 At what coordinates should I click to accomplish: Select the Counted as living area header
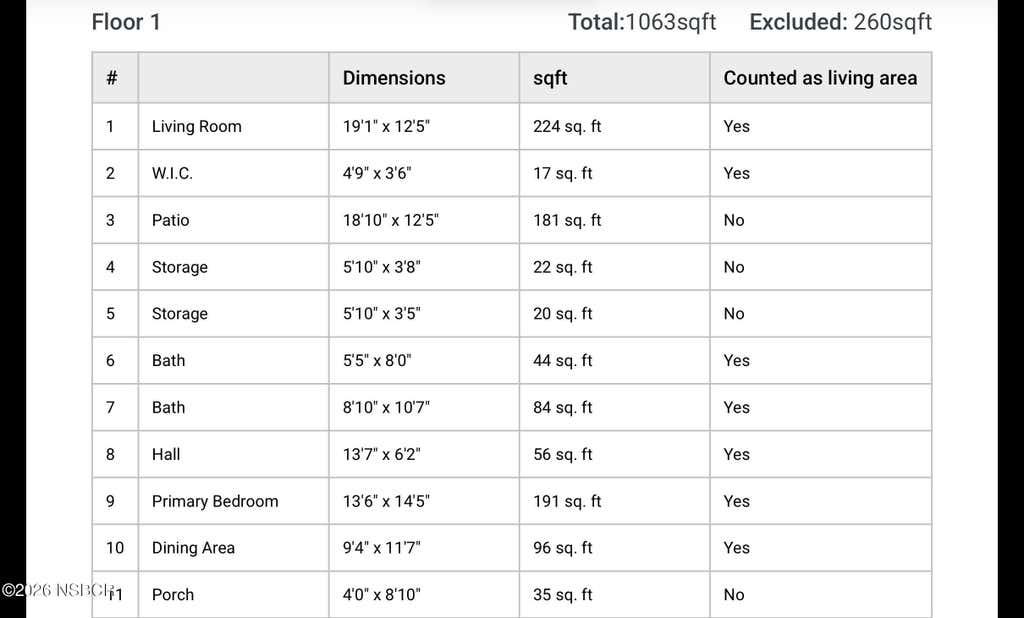pyautogui.click(x=820, y=78)
